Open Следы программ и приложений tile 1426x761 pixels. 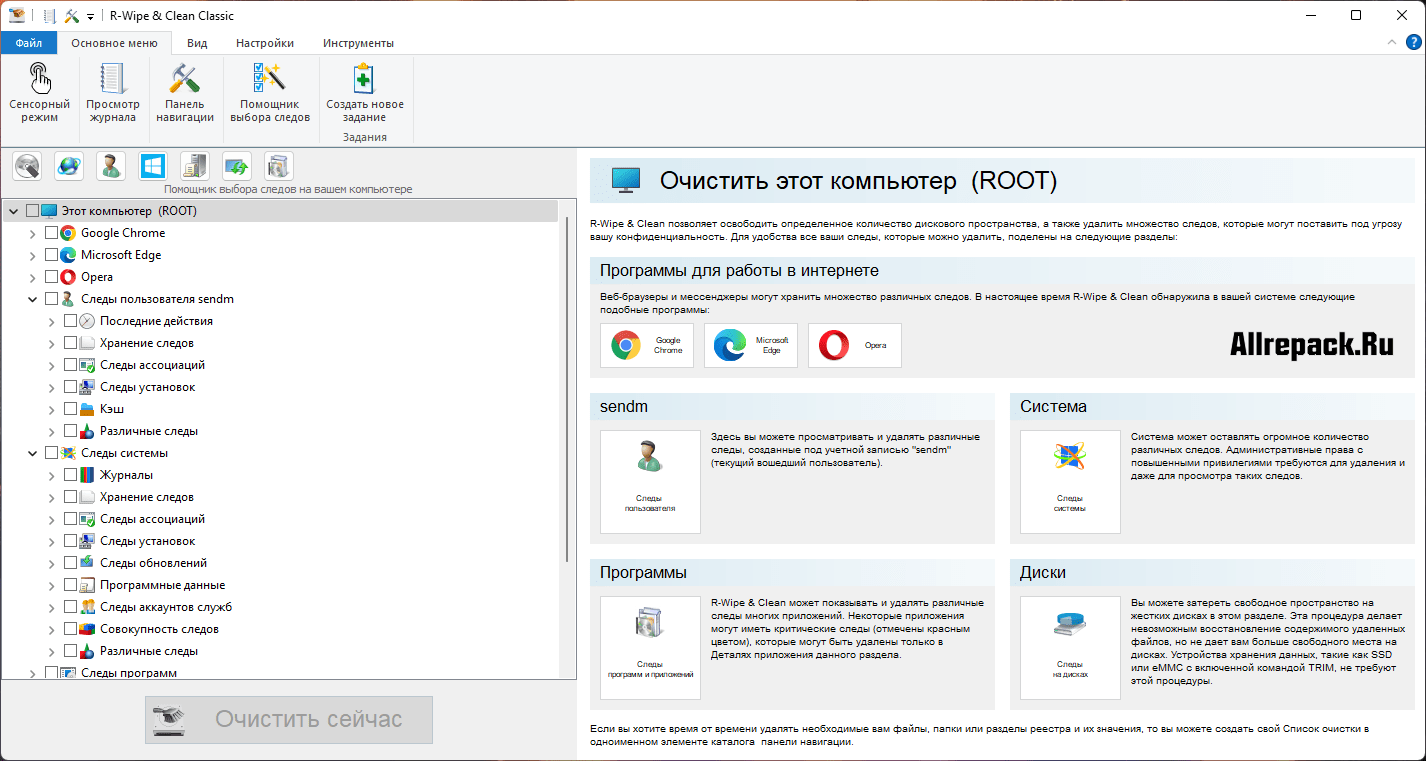coord(650,648)
